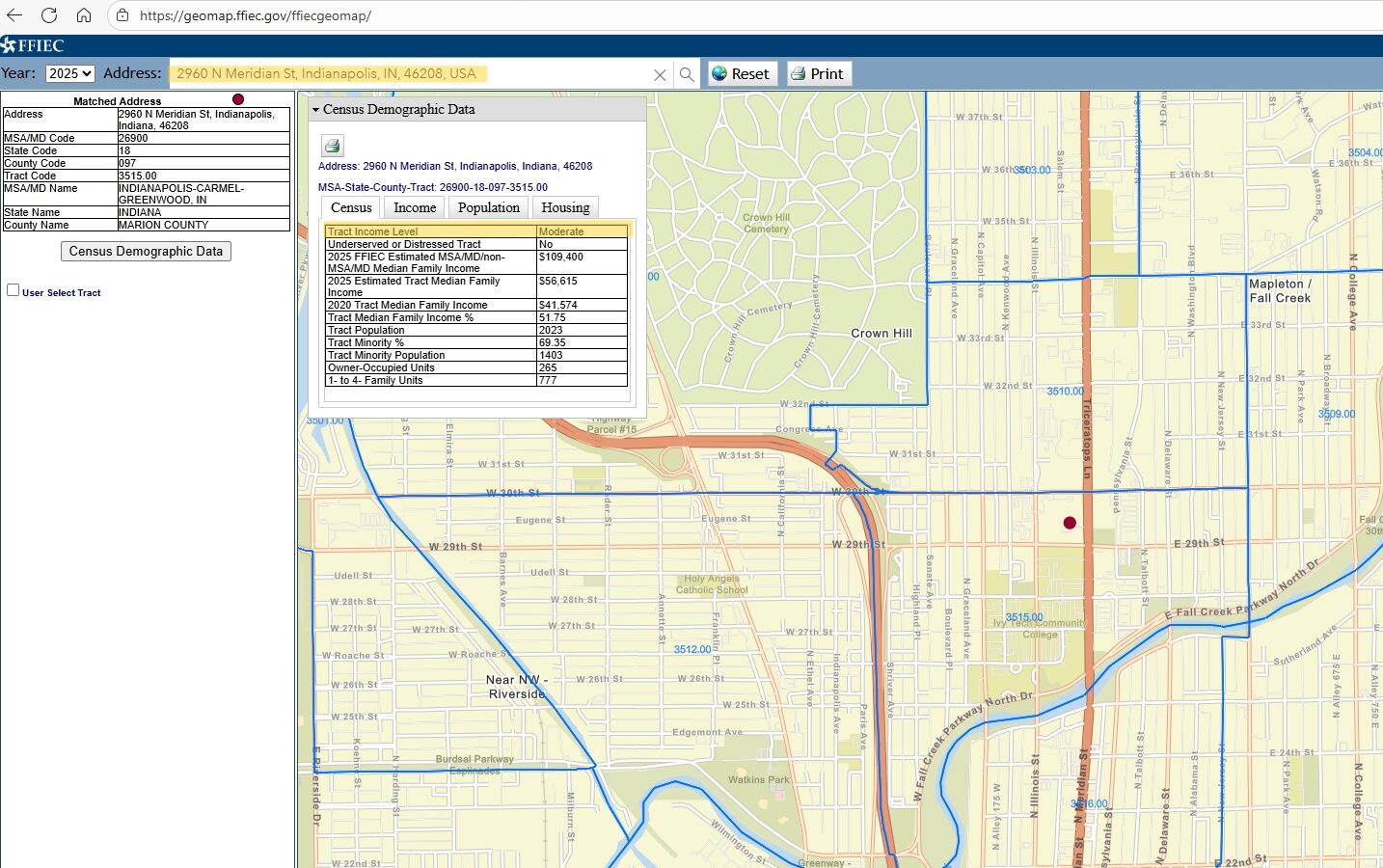Screen dimensions: 1383x868
Task: Click into the Address search field
Action: tap(405, 73)
